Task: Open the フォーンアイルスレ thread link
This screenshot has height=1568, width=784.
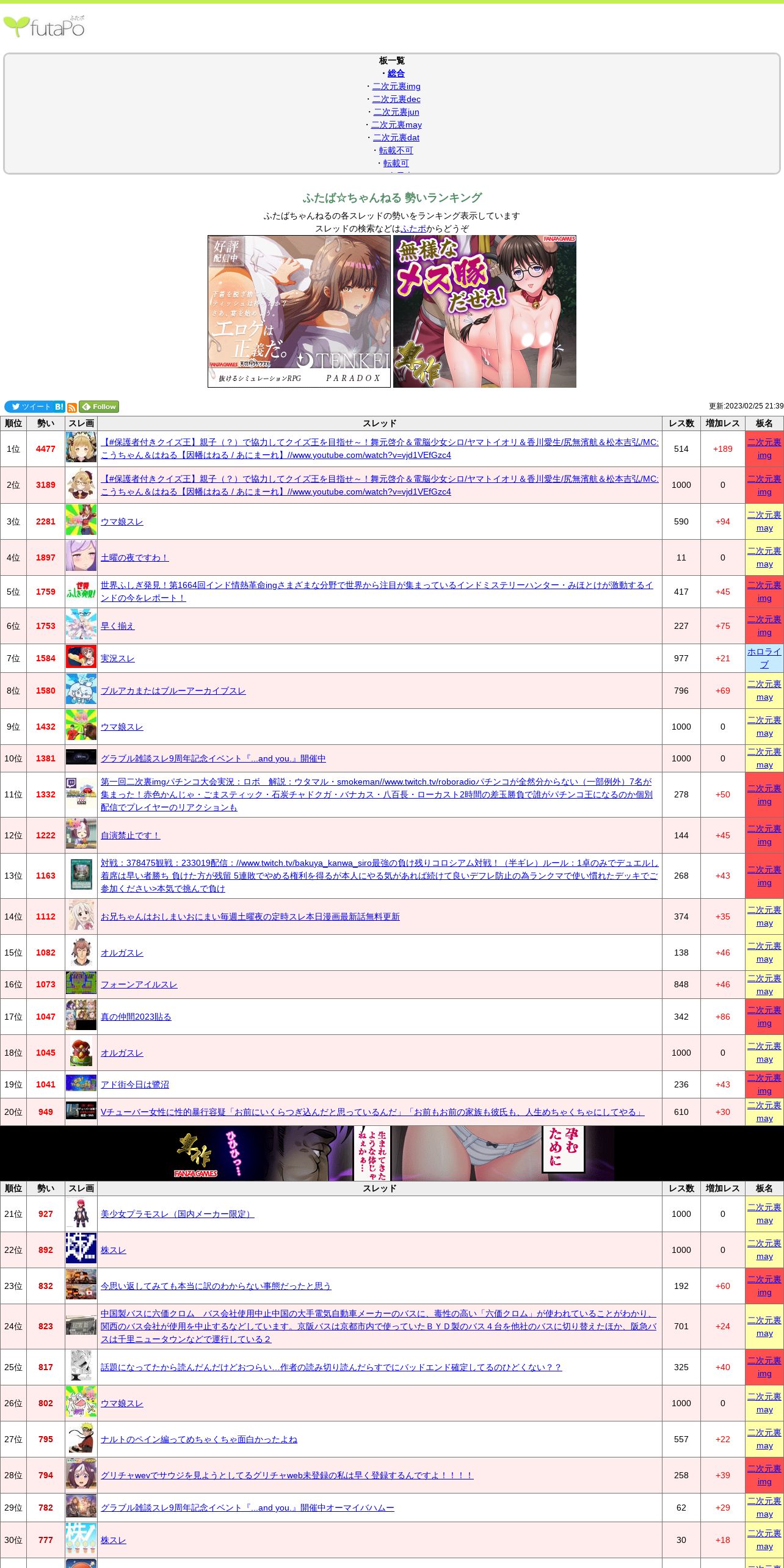Action: (x=139, y=984)
